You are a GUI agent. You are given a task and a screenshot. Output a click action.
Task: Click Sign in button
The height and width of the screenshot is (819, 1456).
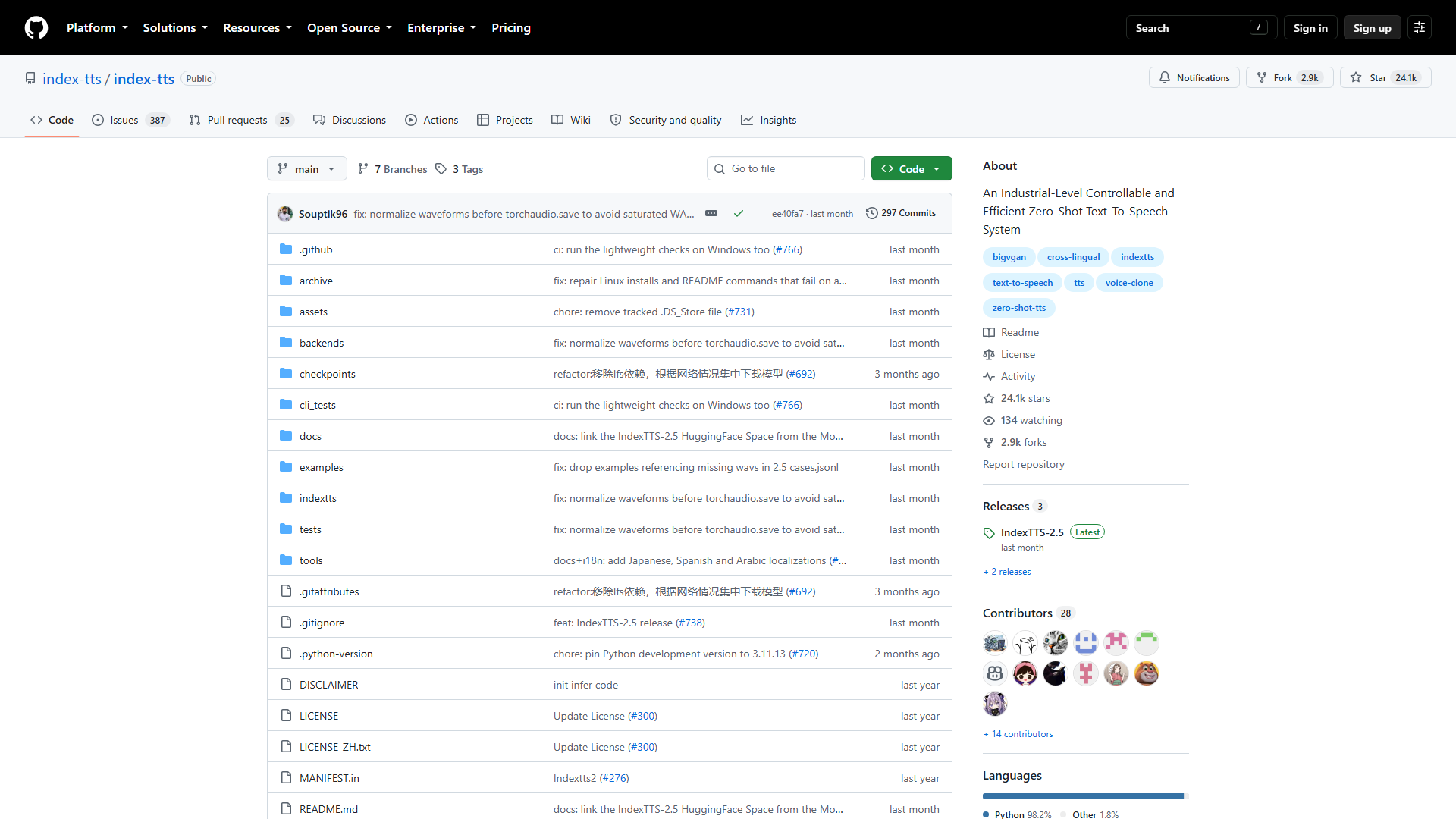1310,28
